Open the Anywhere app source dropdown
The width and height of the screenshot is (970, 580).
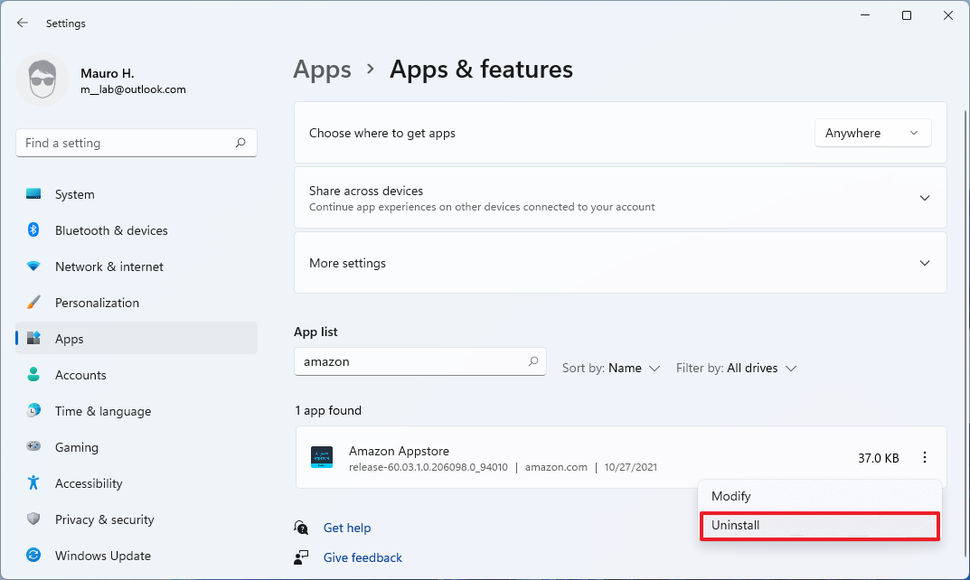872,131
